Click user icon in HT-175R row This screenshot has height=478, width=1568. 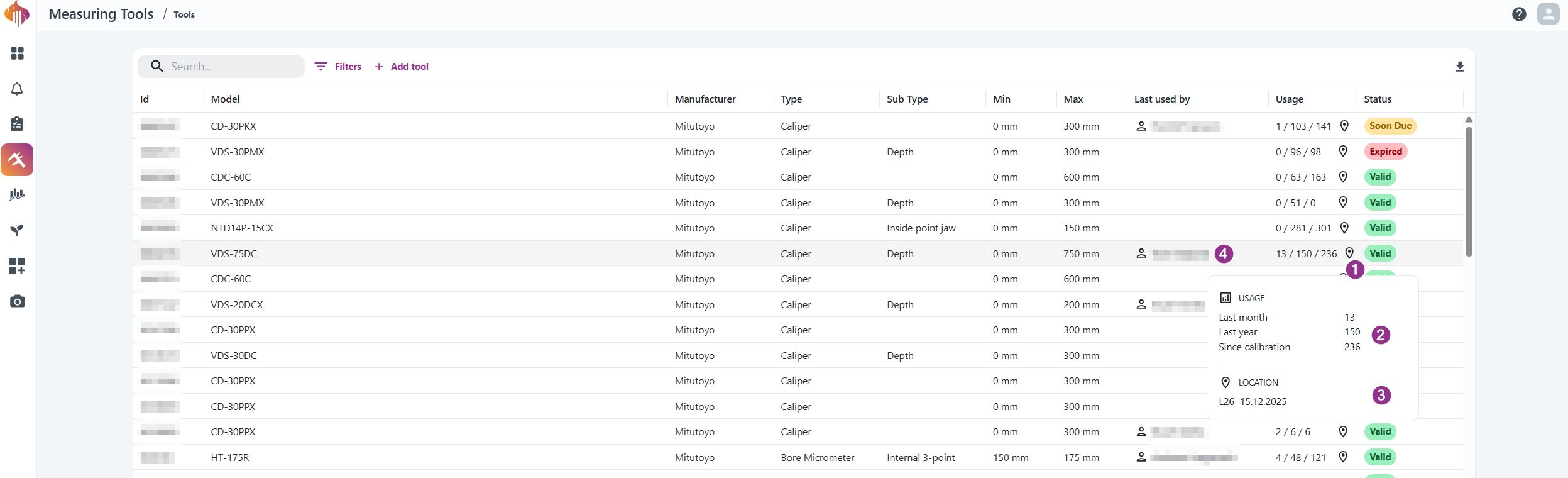pos(1141,457)
